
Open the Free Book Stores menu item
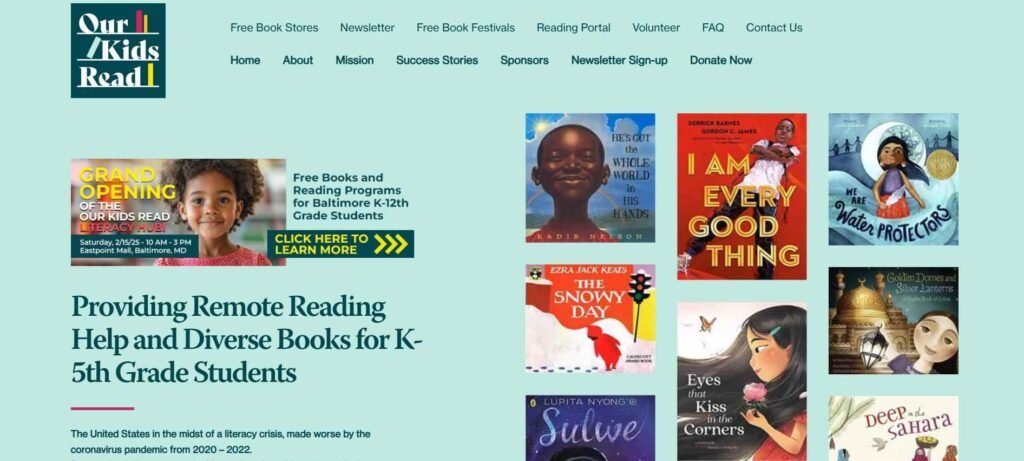click(x=274, y=27)
